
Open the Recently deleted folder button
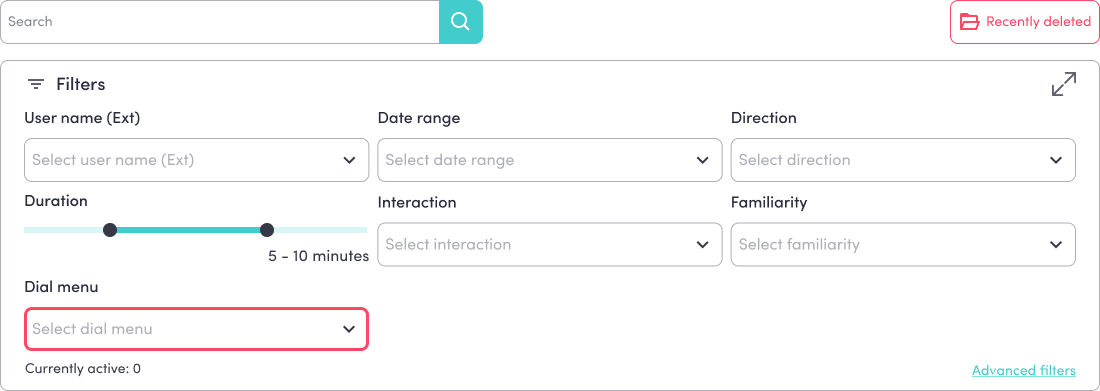point(1025,22)
